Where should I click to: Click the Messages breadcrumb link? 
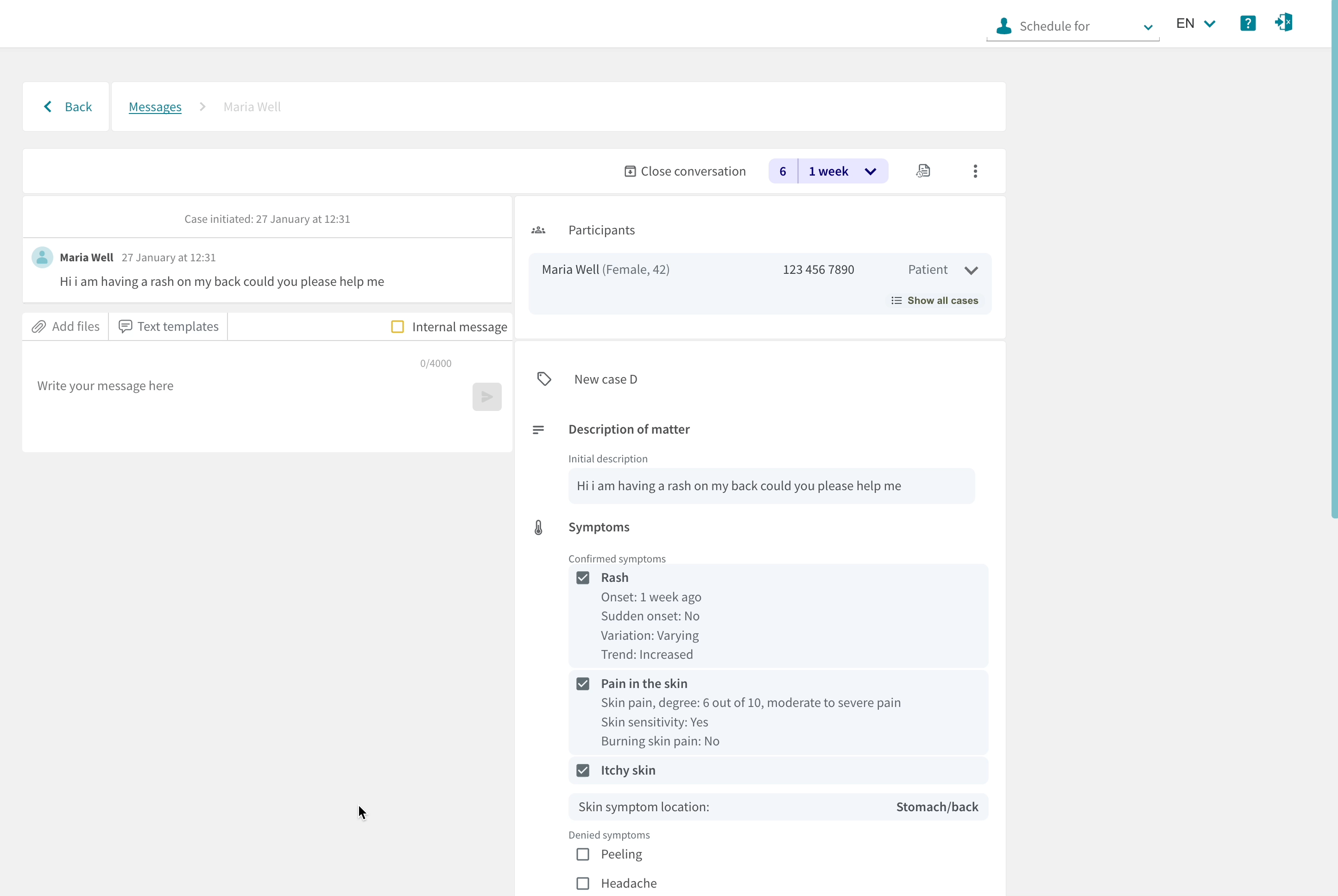tap(156, 106)
